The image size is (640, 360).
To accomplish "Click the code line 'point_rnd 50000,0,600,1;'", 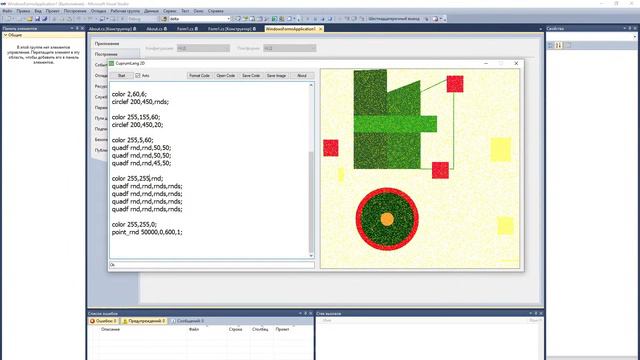I will pyautogui.click(x=147, y=232).
